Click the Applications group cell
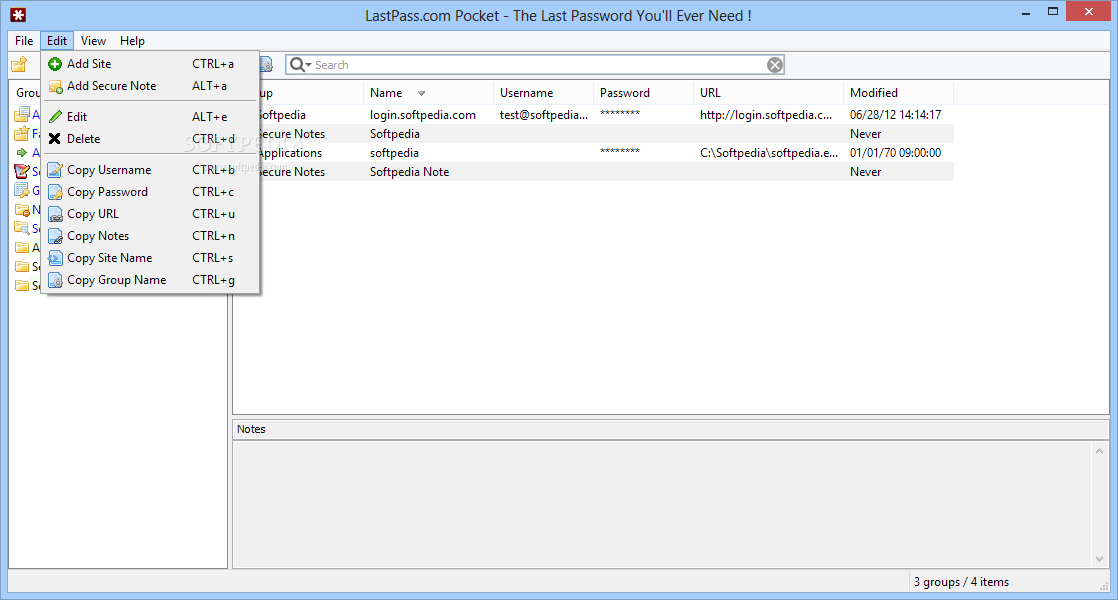 click(289, 153)
